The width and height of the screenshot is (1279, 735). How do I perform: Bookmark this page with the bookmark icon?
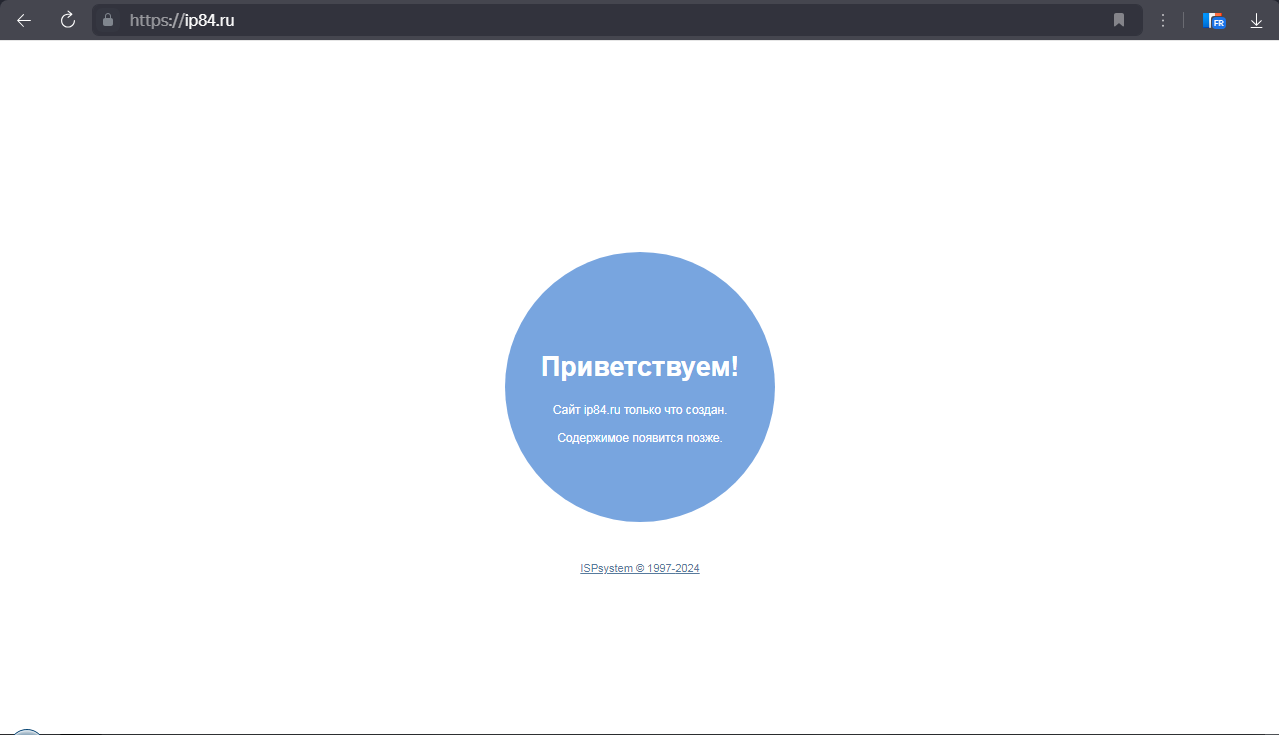point(1119,20)
